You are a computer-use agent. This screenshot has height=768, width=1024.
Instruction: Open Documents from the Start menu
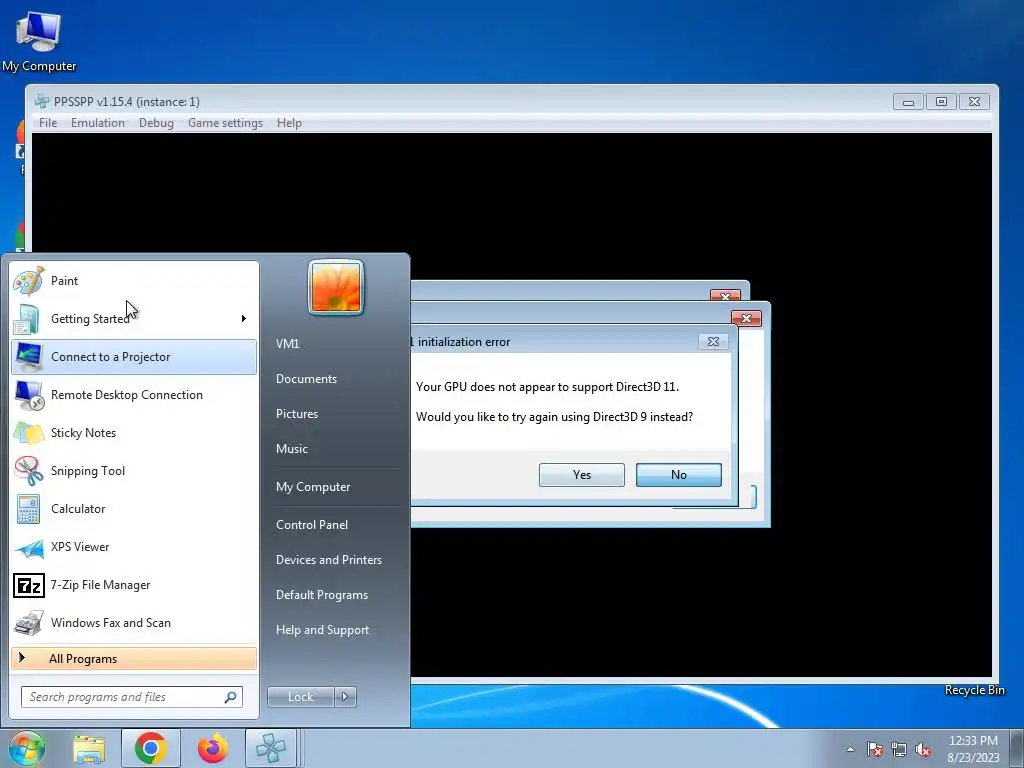306,379
